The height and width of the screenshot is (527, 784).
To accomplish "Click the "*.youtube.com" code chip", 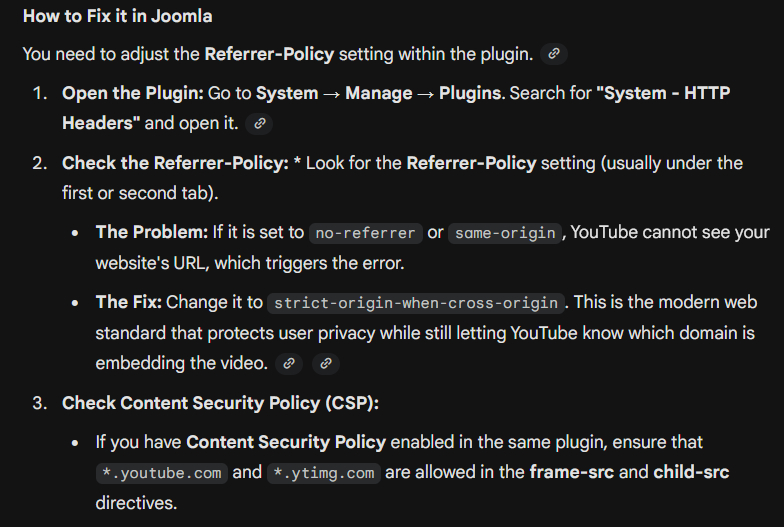I will coord(160,472).
